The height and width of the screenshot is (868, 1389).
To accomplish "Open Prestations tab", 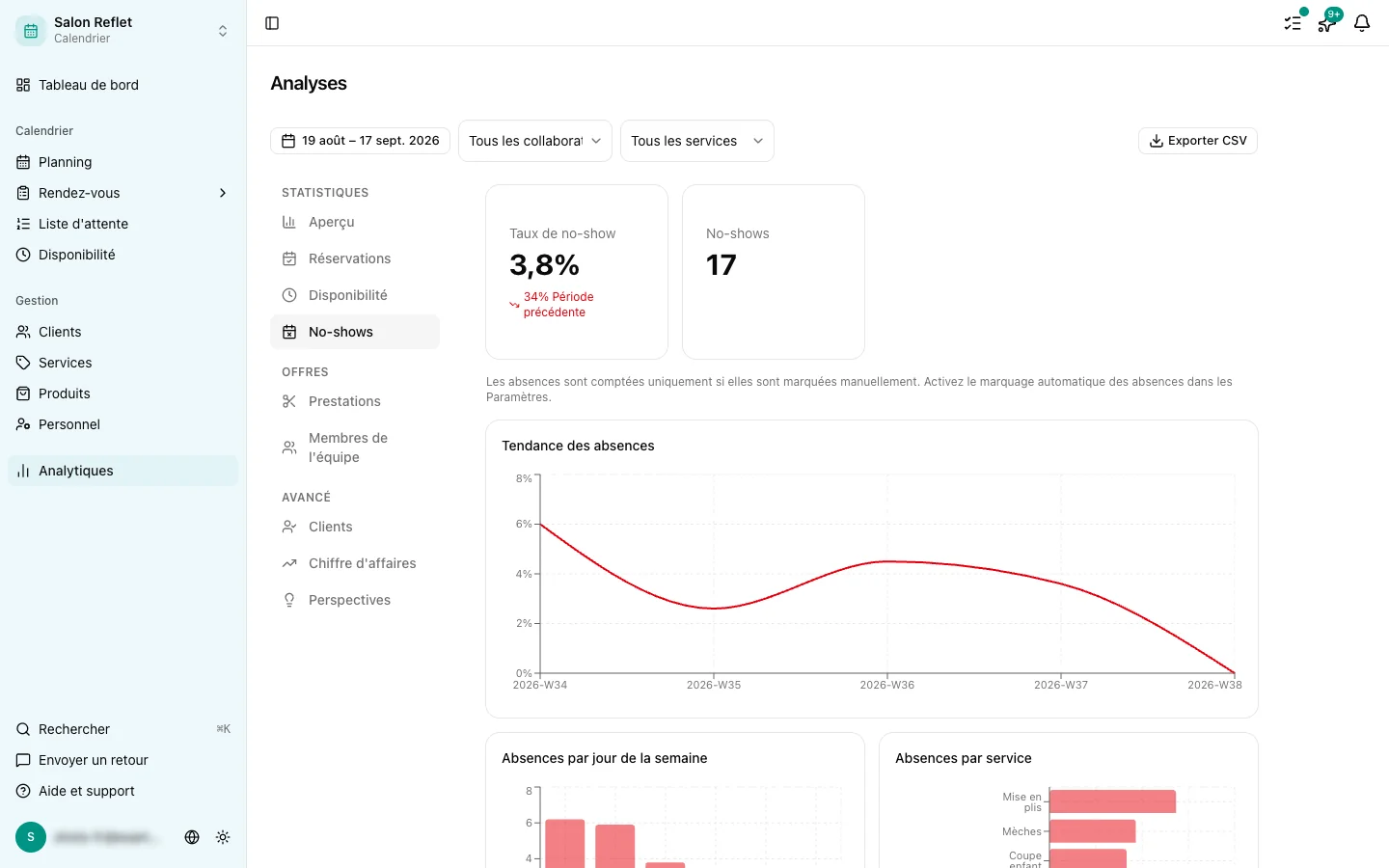I will (355, 401).
